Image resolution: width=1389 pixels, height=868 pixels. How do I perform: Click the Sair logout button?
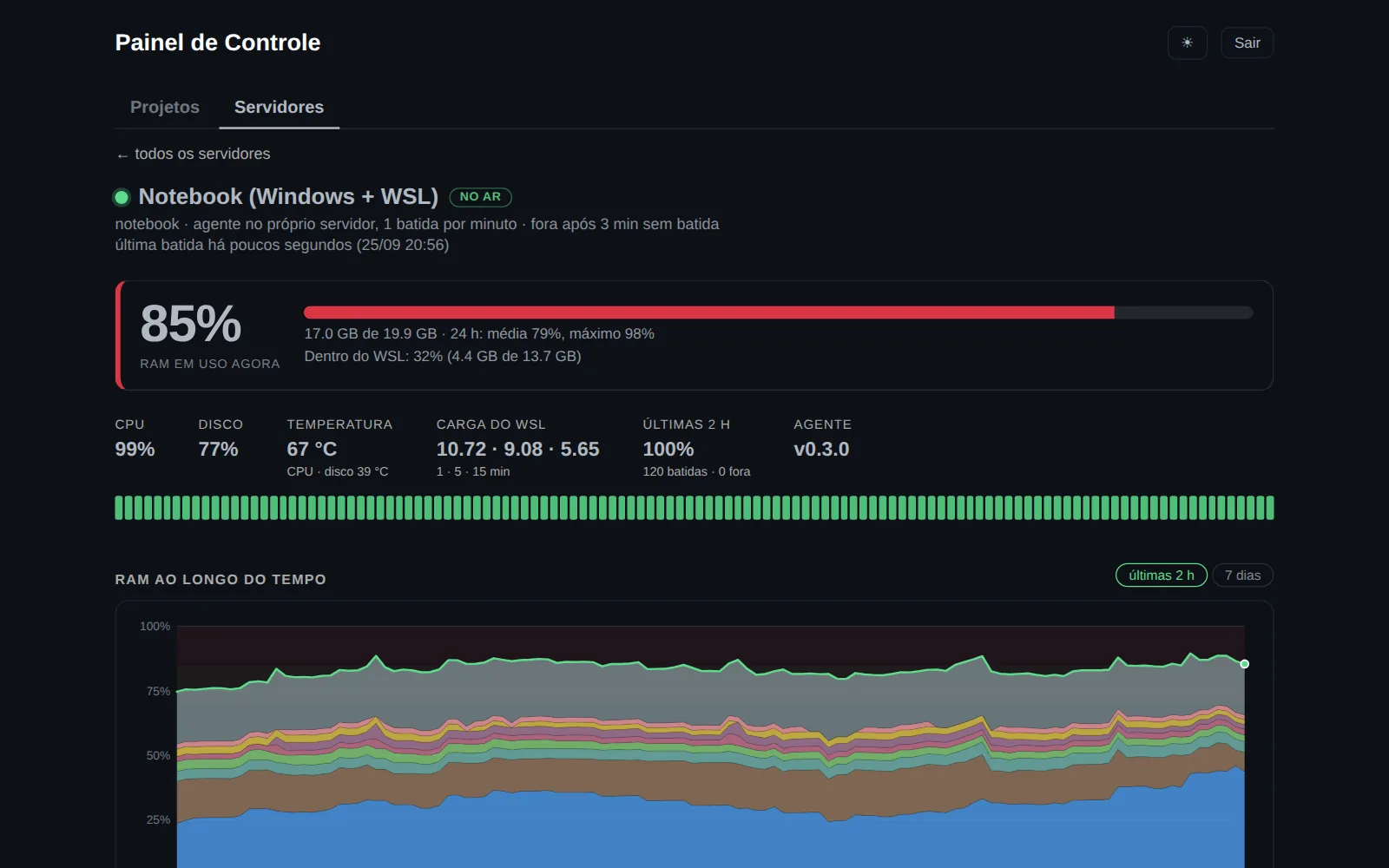(1247, 43)
